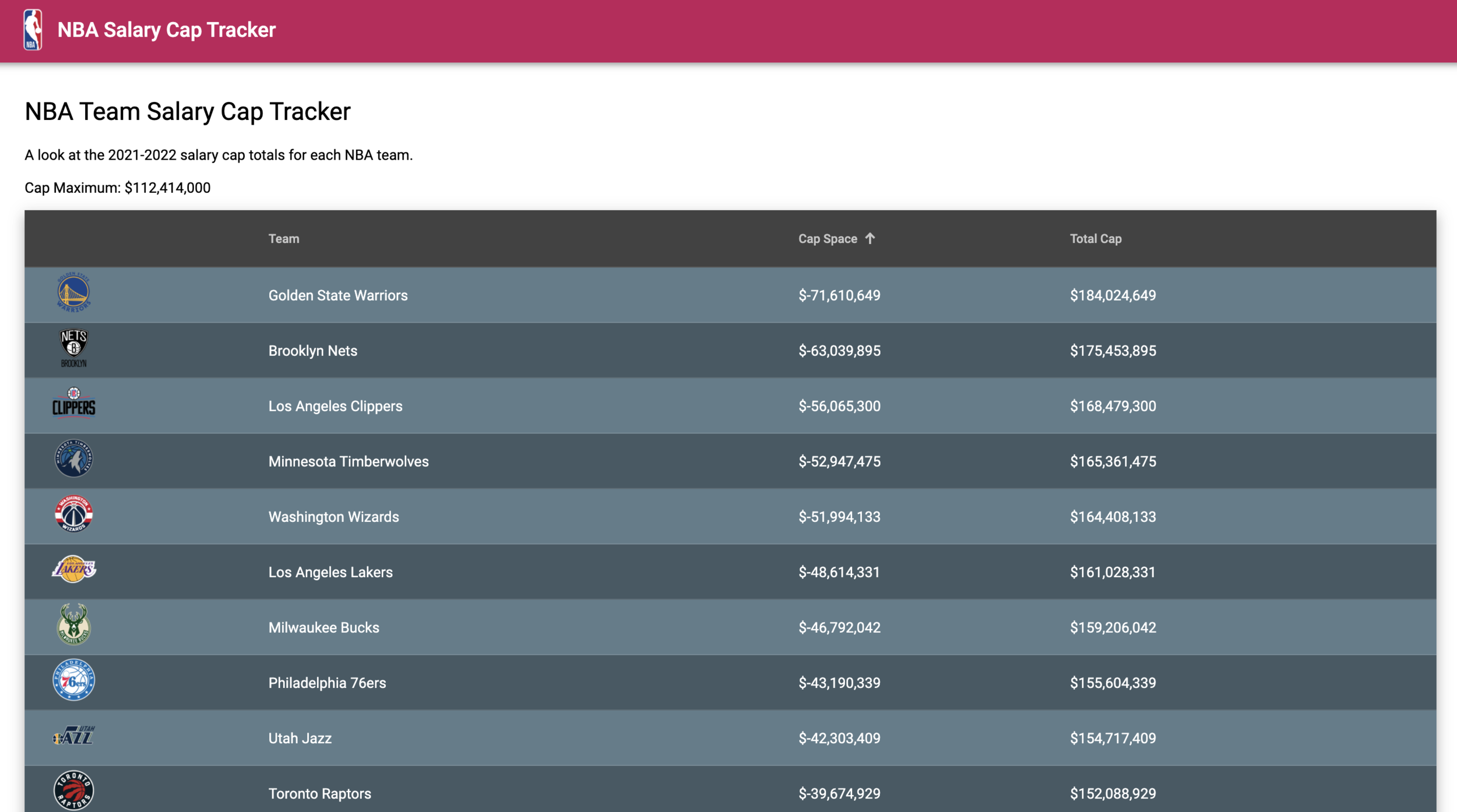Click cap space value $-52,947,475
Screen dimensions: 1457x812
[x=839, y=461]
